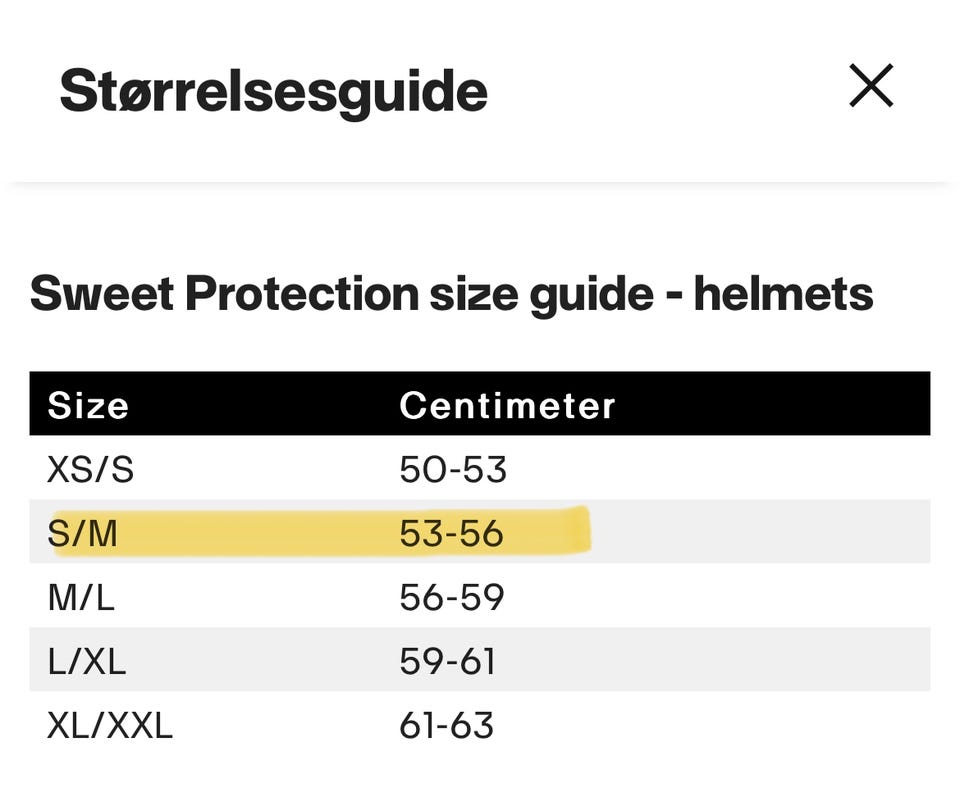This screenshot has width=960, height=811.
Task: Click the 61-63 centimeter value
Action: tap(446, 725)
